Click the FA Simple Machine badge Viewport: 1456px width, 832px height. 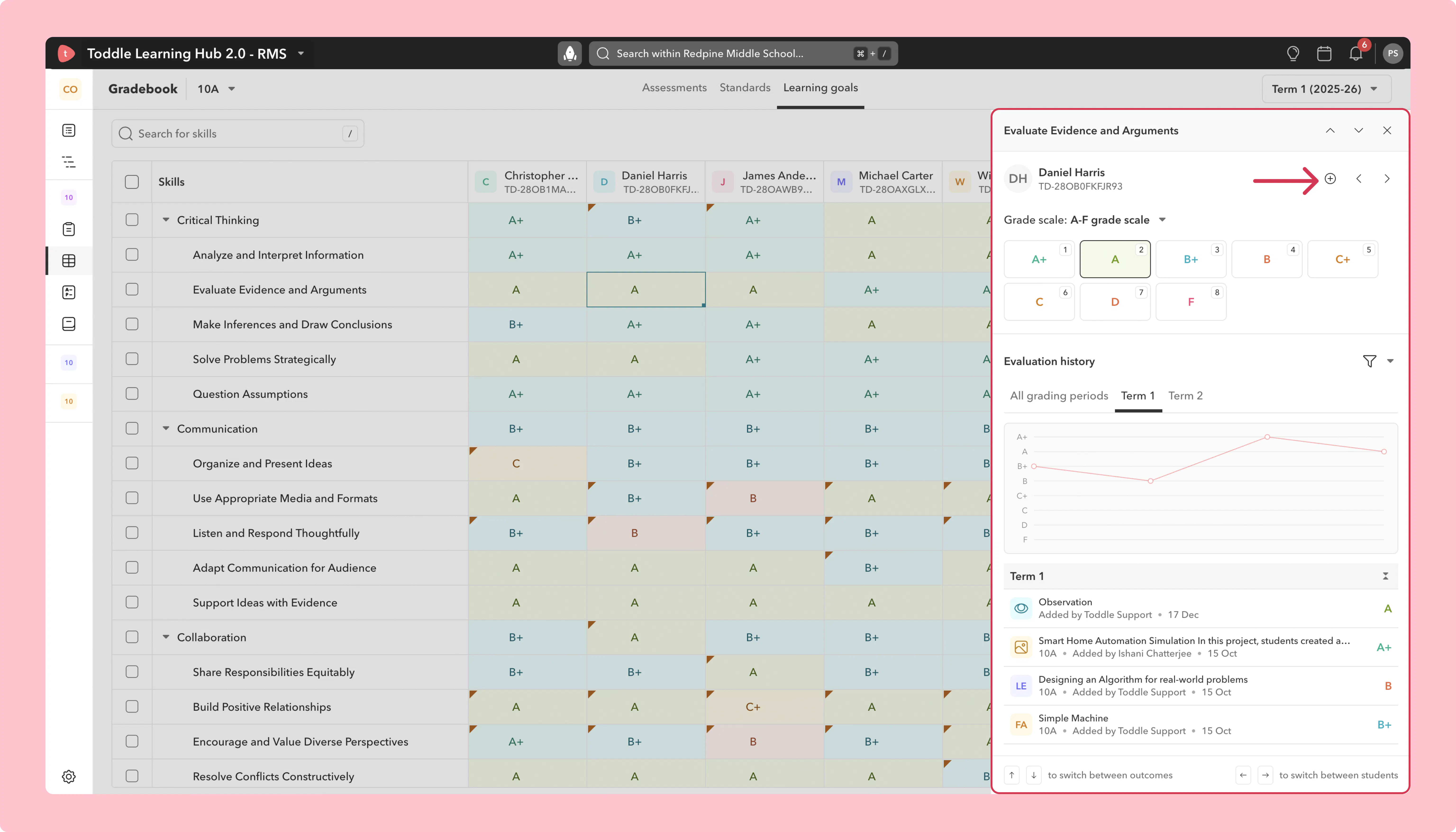(1021, 725)
